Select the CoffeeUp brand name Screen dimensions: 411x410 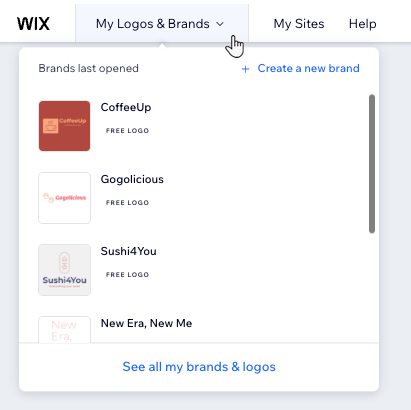coord(126,107)
